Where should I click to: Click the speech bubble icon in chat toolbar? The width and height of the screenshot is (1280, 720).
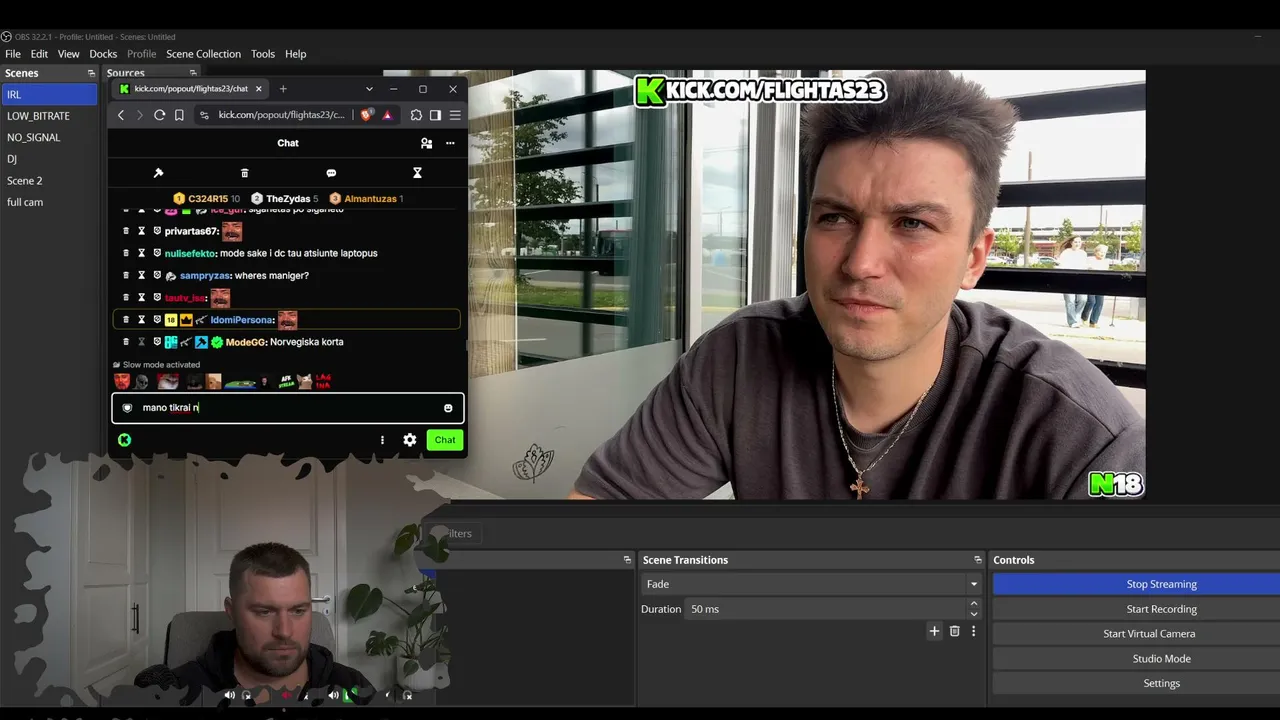(x=331, y=173)
